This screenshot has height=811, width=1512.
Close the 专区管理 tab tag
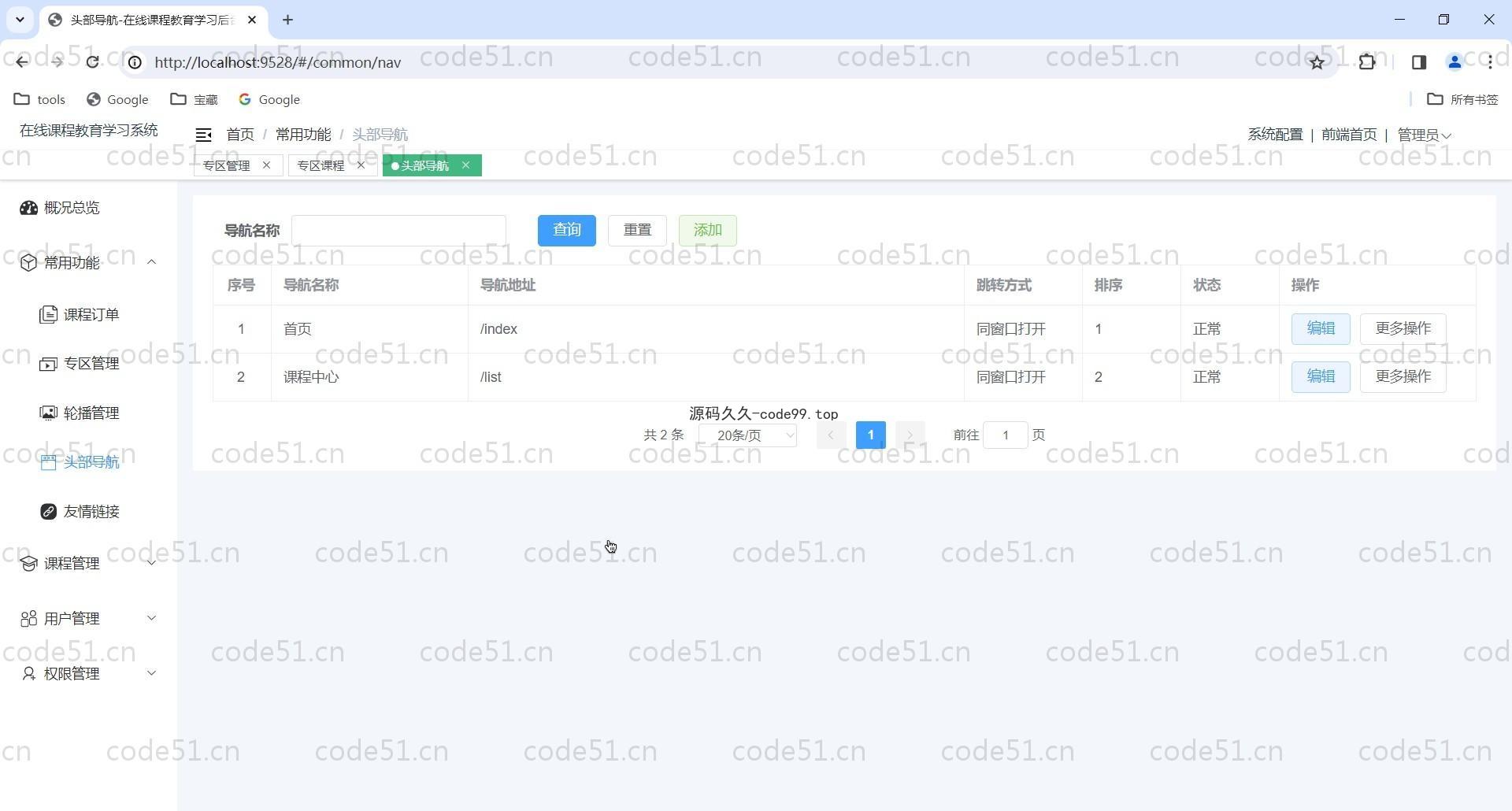[x=266, y=165]
